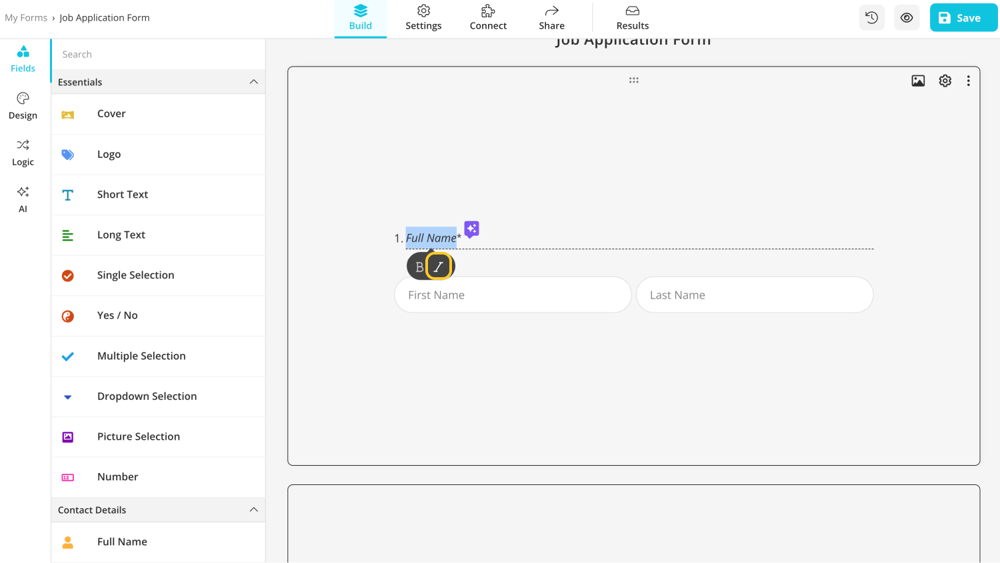The image size is (1000, 563).
Task: Open the AI sidebar panel
Action: (x=23, y=200)
